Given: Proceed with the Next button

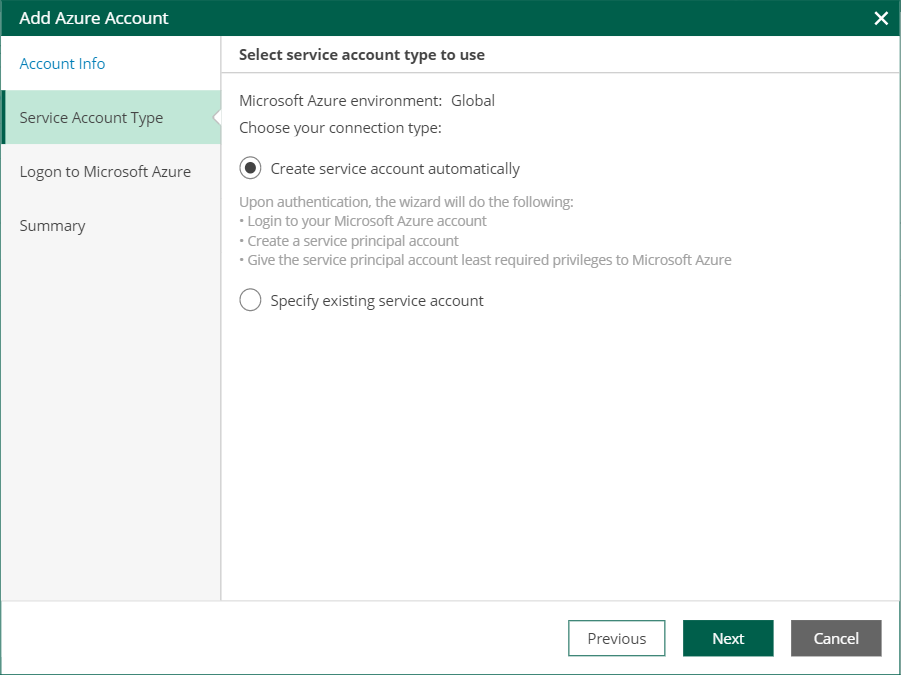Looking at the screenshot, I should (x=728, y=639).
